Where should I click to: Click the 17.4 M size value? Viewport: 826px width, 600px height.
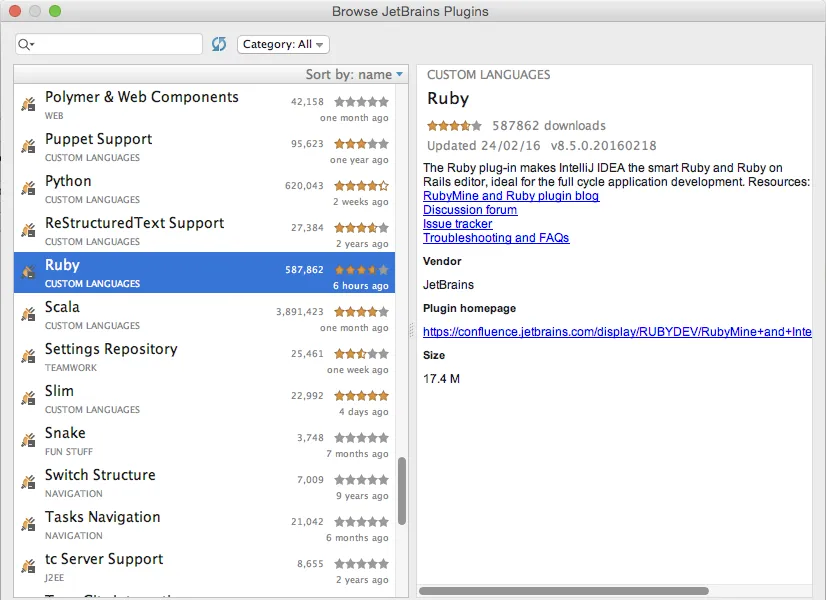[x=441, y=379]
